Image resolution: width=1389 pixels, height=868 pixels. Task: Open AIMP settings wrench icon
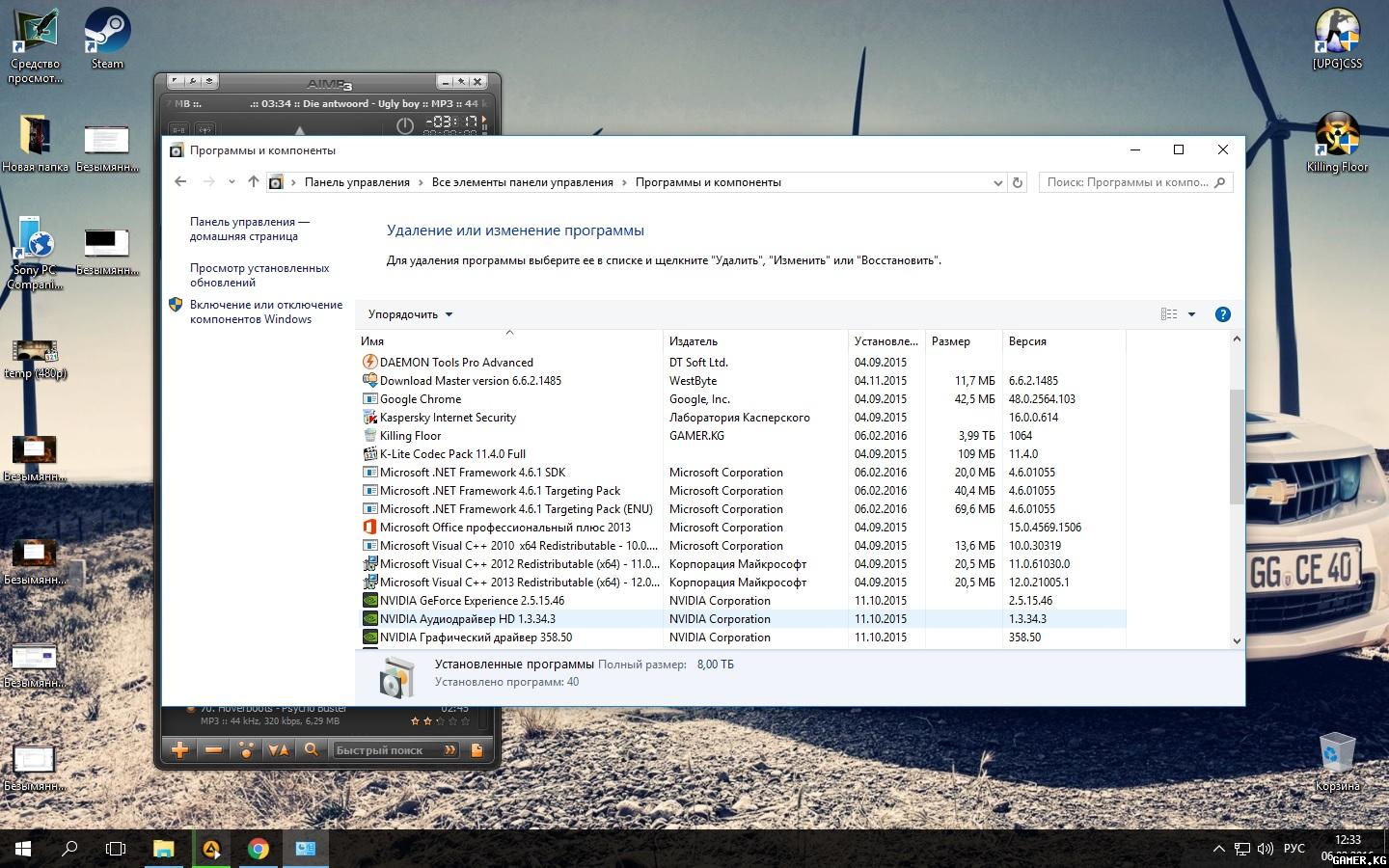[x=193, y=82]
